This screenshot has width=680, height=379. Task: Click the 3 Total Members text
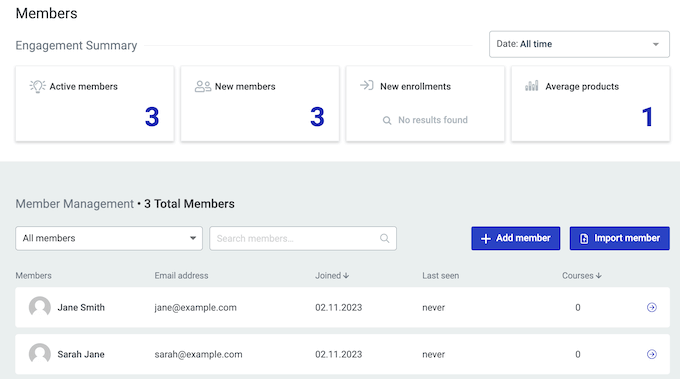(x=189, y=204)
